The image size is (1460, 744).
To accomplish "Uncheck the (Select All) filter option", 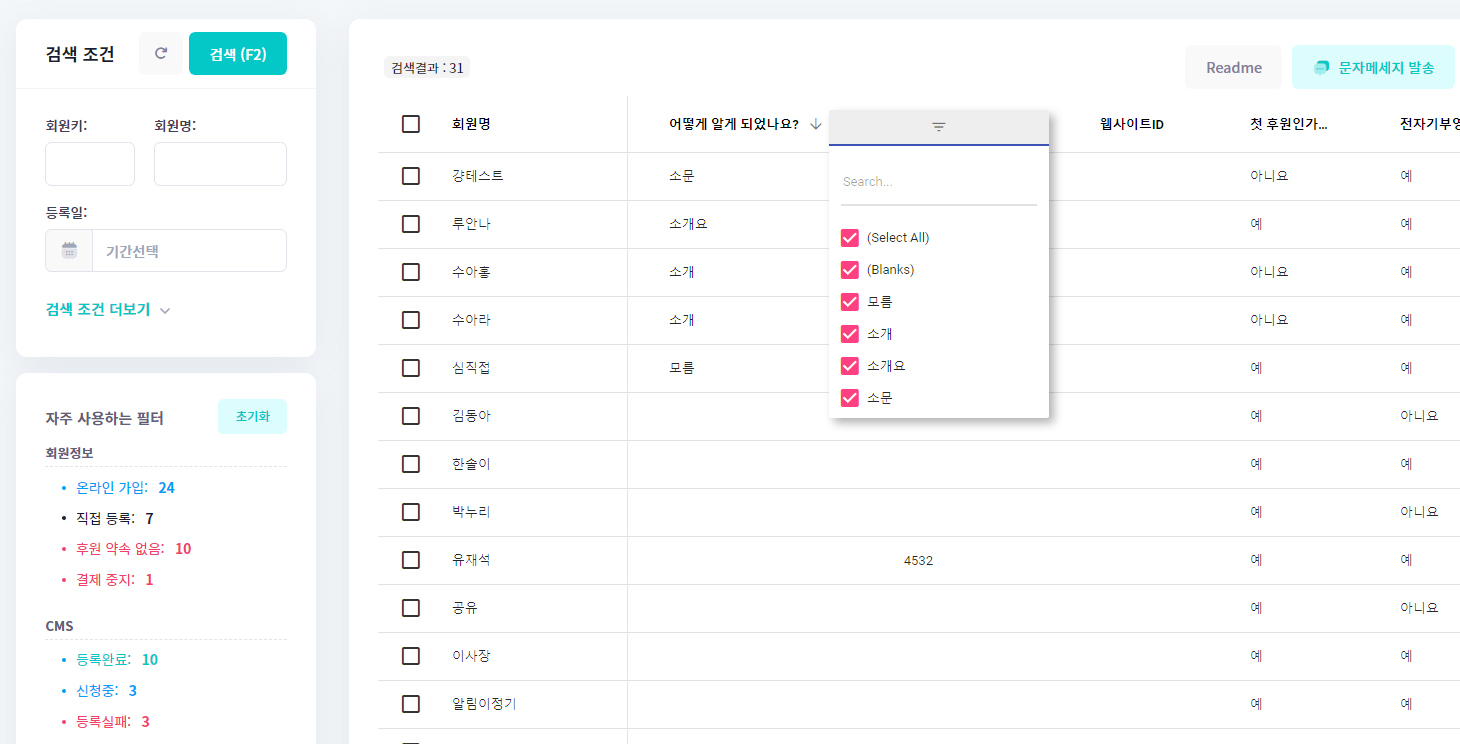I will tap(850, 238).
